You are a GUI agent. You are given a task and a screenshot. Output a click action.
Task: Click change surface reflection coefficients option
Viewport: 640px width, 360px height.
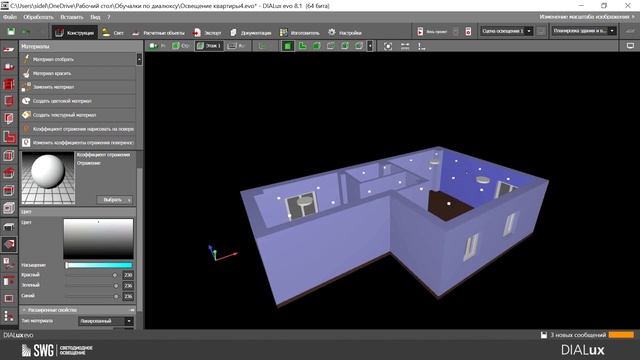pyautogui.click(x=78, y=142)
